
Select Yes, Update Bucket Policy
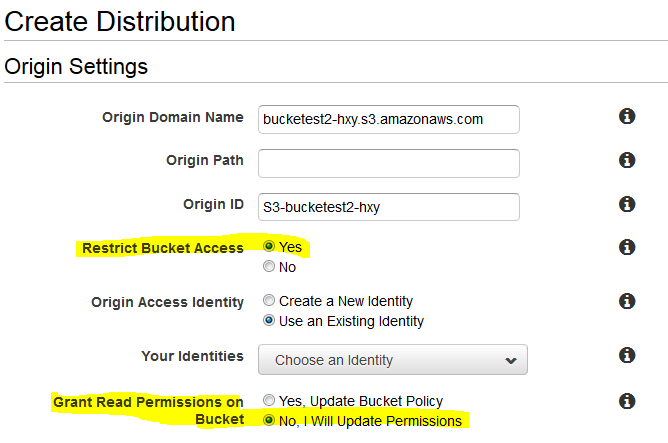(x=269, y=400)
